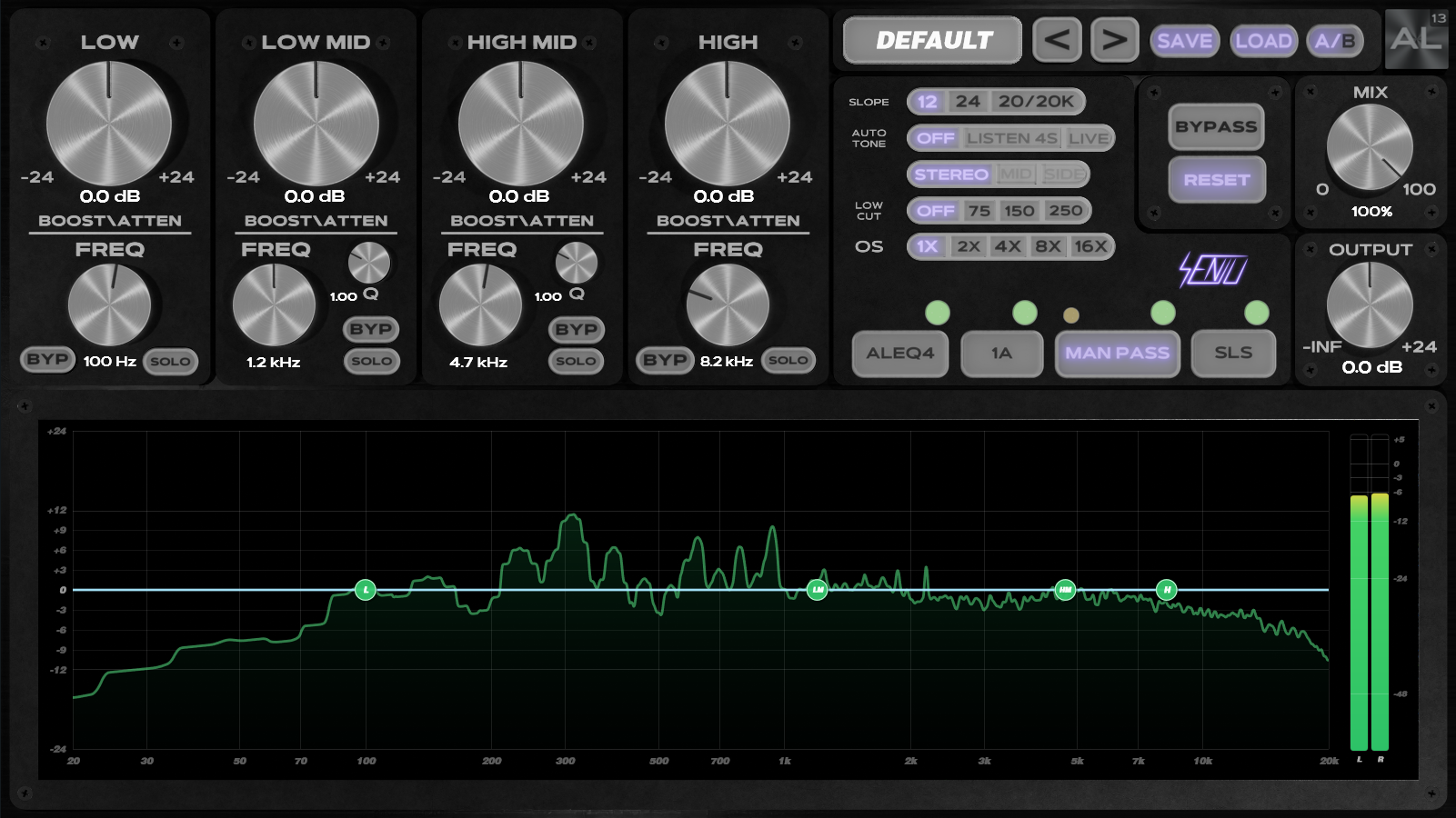Click green indicator above 1A
Screen dimensions: 1456x818
pyautogui.click(x=1025, y=313)
